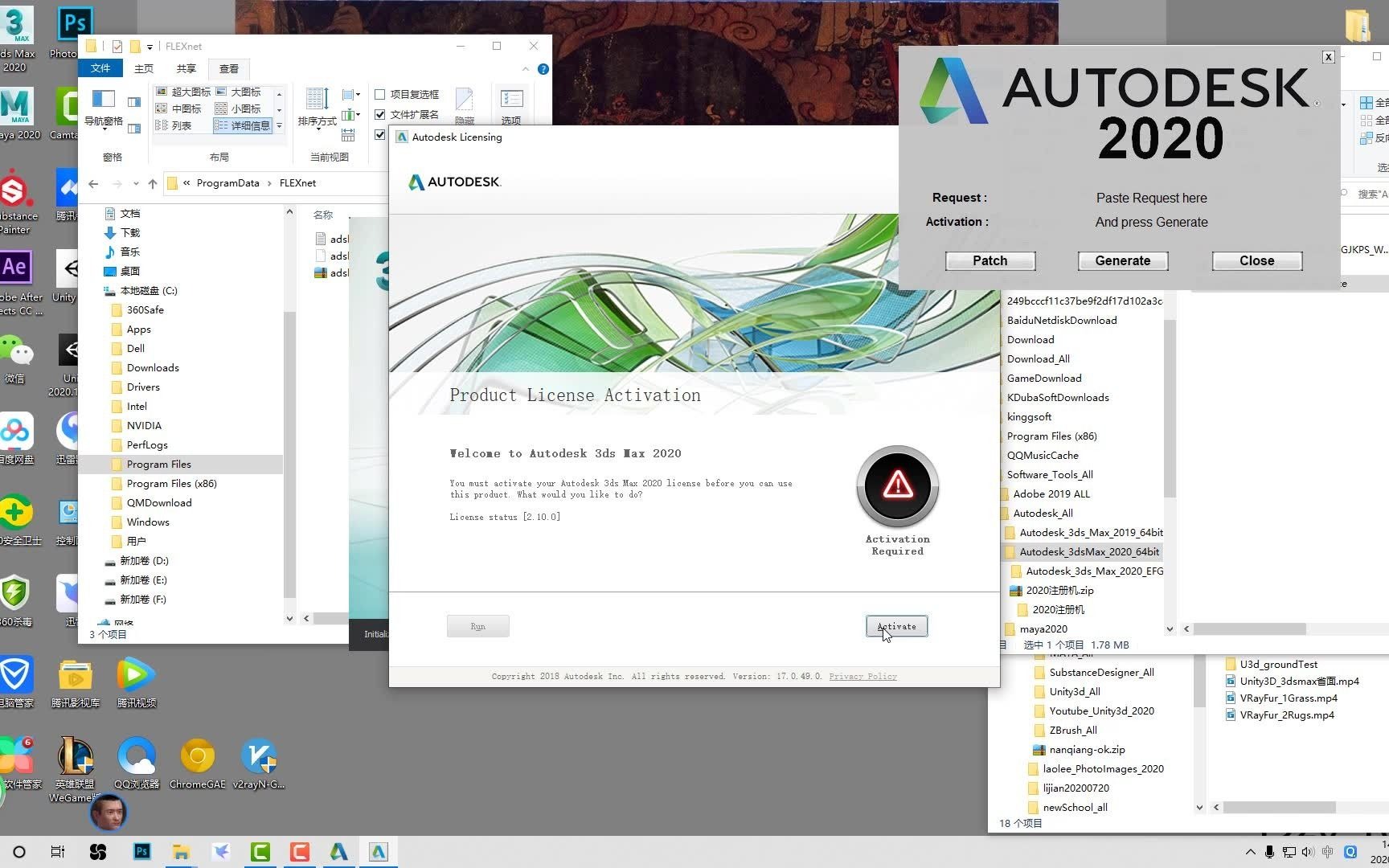Open the Privacy Policy link
Image resolution: width=1389 pixels, height=868 pixels.
(x=862, y=676)
